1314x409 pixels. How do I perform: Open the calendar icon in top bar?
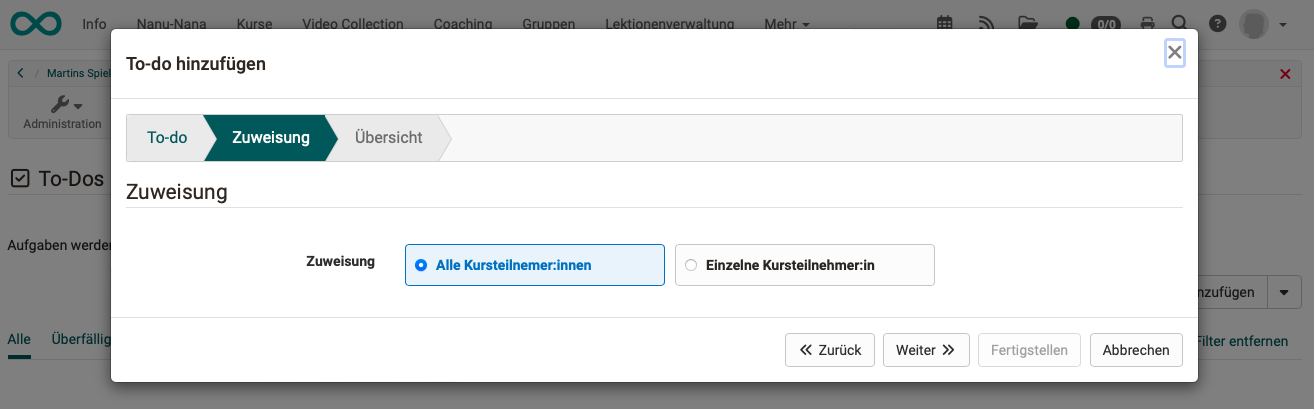944,23
